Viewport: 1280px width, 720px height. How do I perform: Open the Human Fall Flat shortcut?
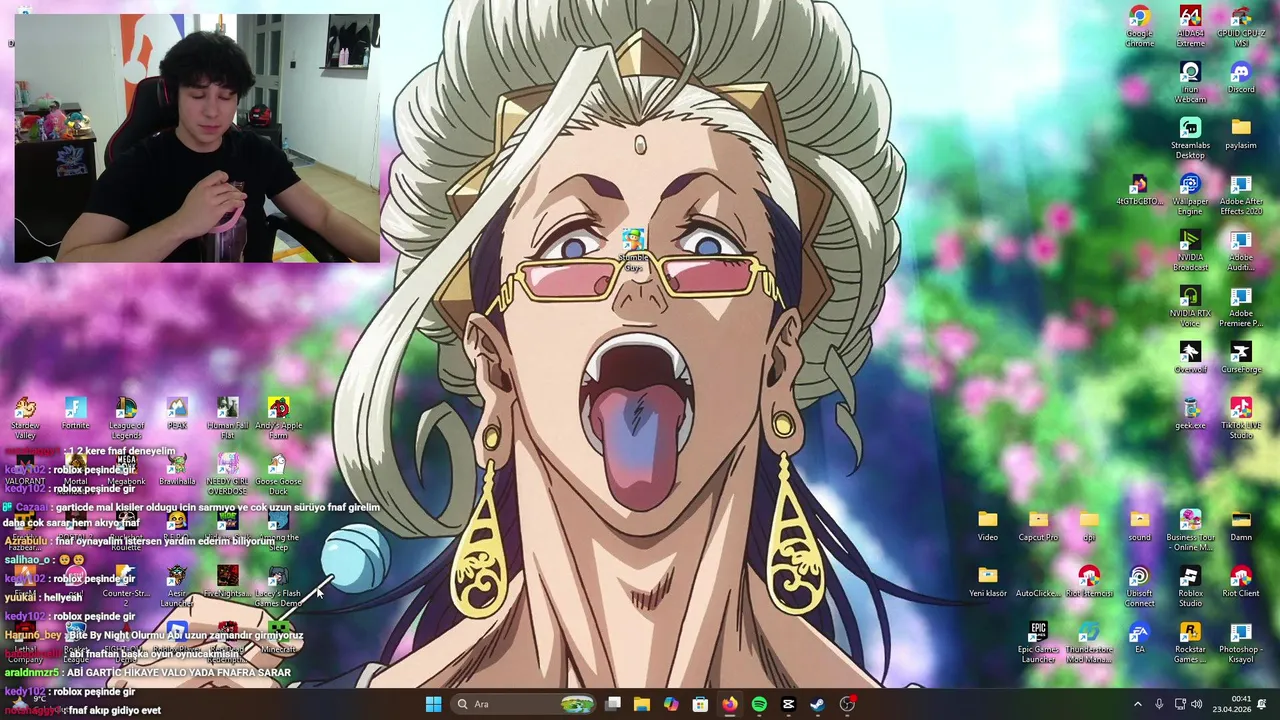coord(228,419)
